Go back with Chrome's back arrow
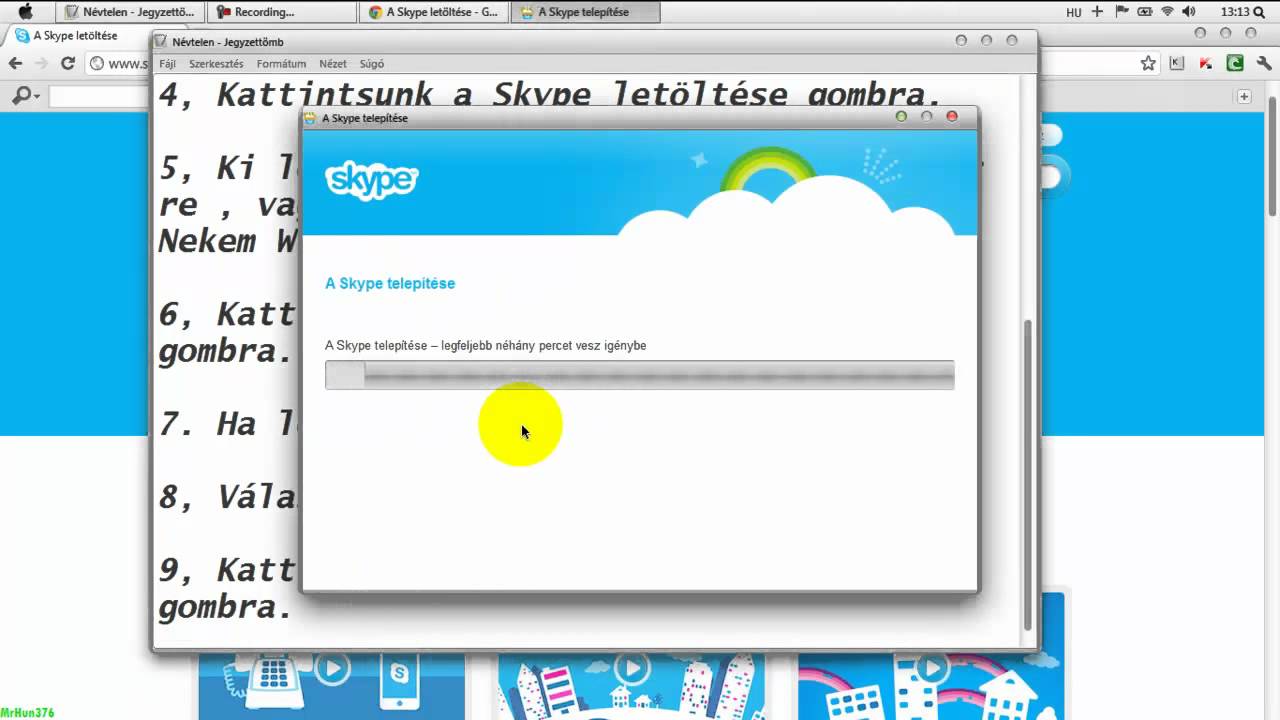Viewport: 1280px width, 720px height. [x=16, y=63]
